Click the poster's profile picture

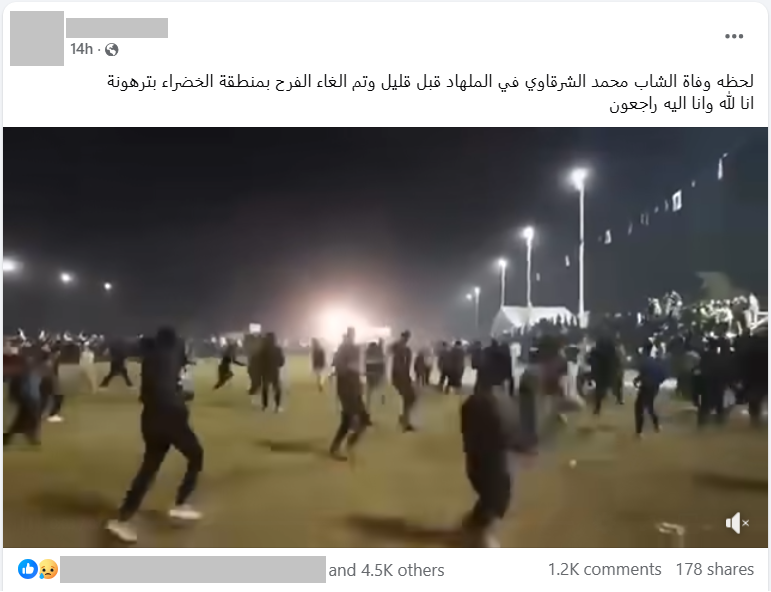pos(37,38)
